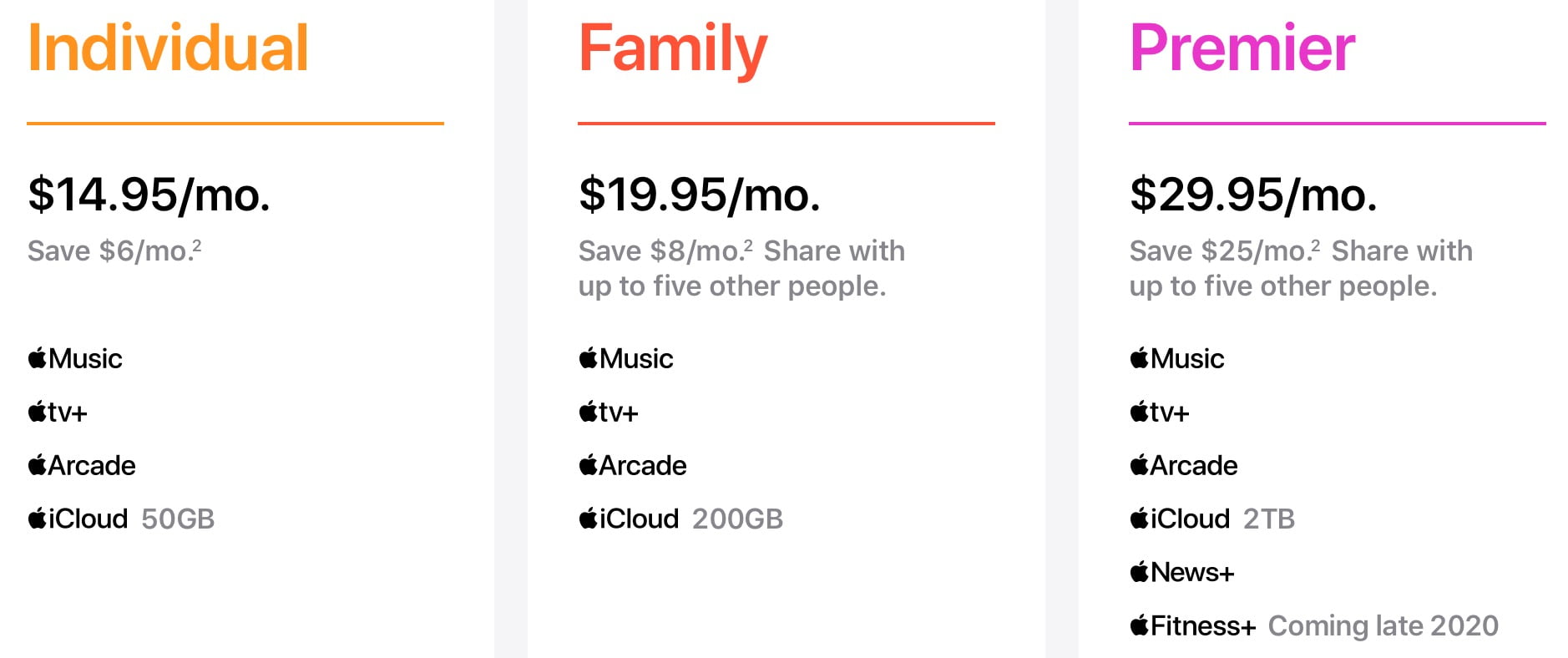The image size is (1568, 658).
Task: Click the $14.95/mo. price
Action: coord(149,195)
